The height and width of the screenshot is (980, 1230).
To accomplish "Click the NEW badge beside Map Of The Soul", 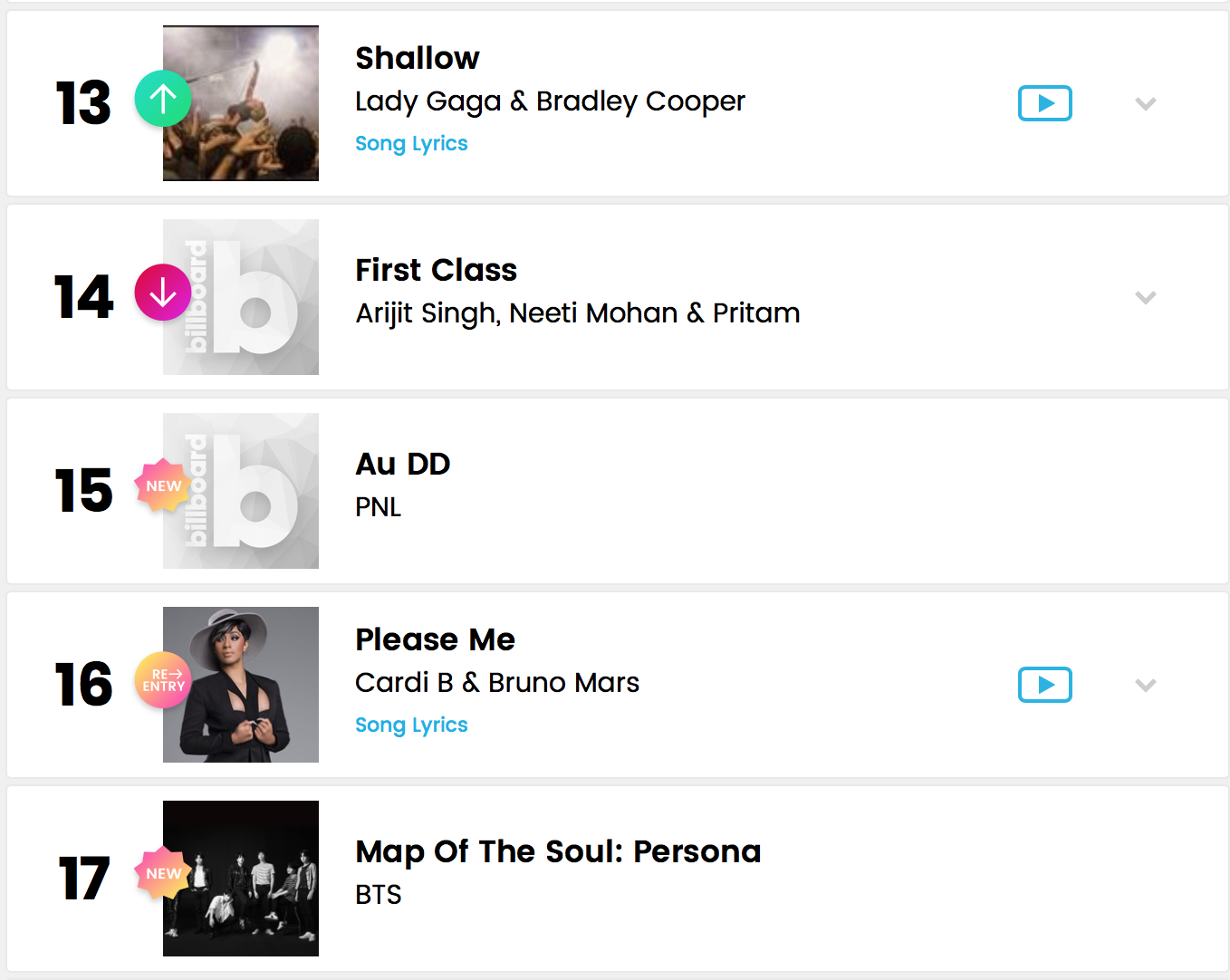I will (163, 873).
